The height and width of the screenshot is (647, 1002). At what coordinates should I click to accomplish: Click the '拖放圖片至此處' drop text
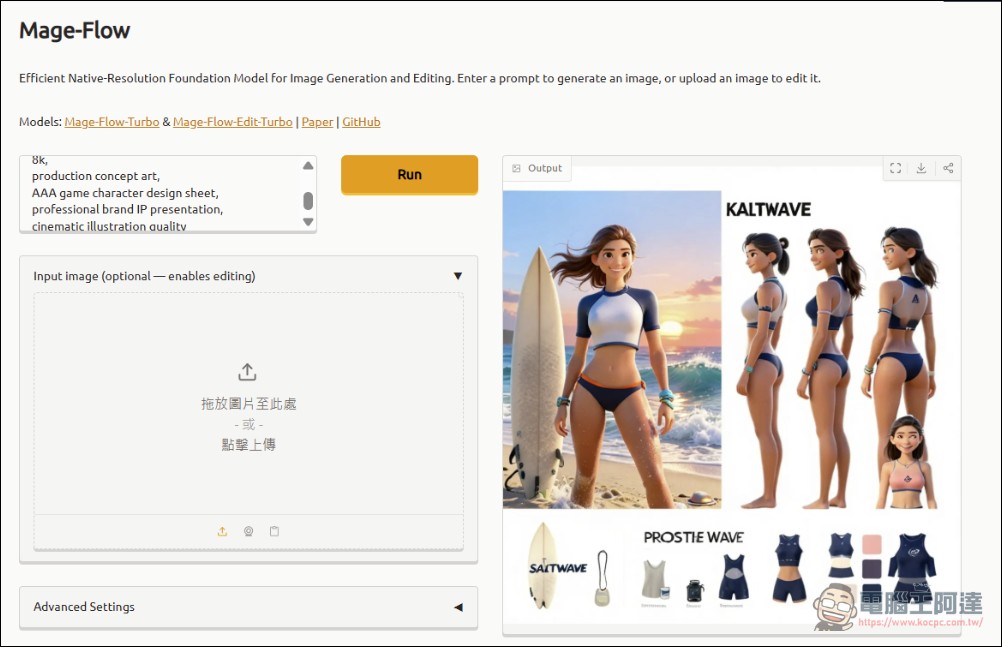coord(249,403)
